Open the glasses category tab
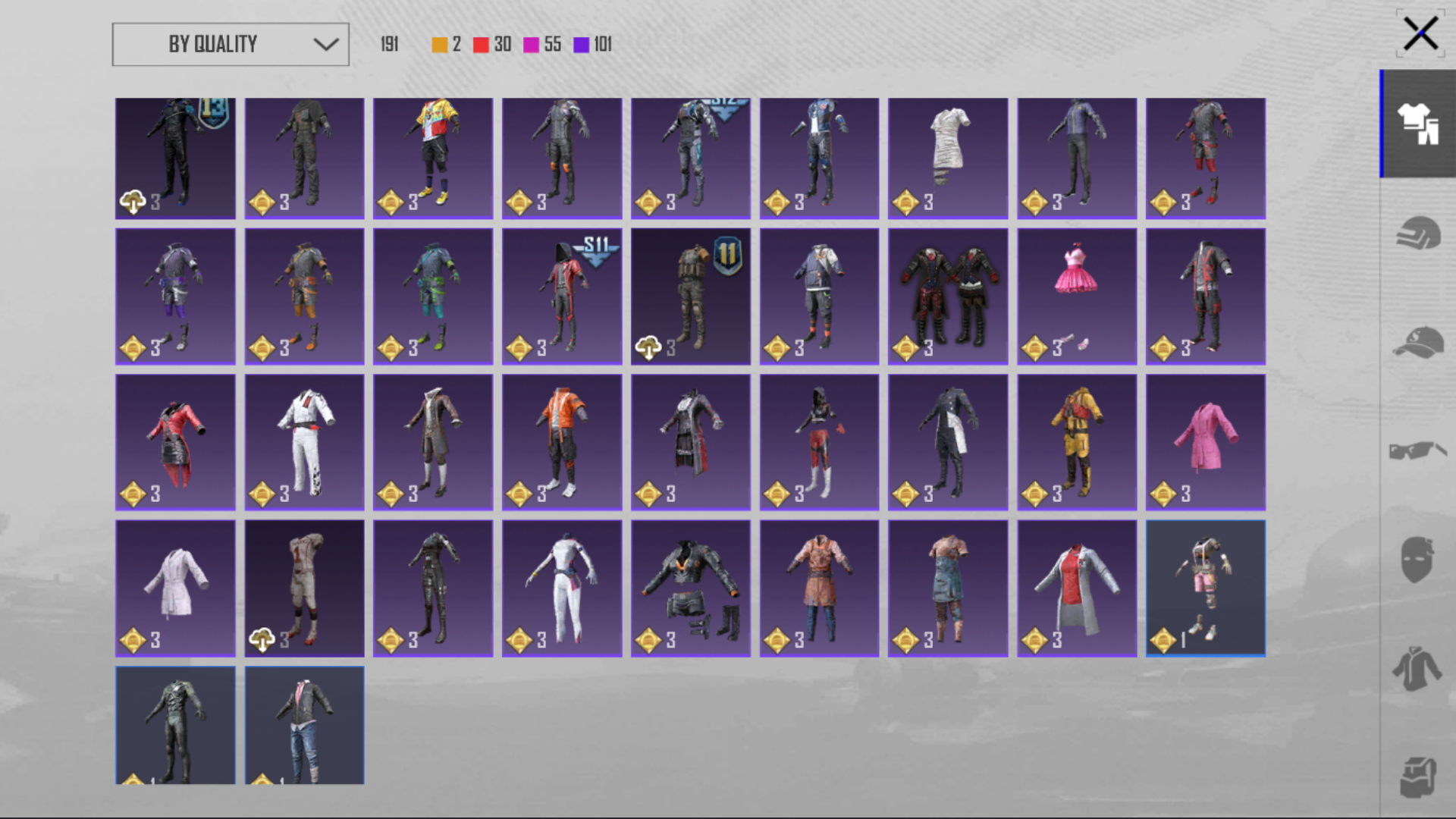Screen dimensions: 1456x819 click(1418, 450)
